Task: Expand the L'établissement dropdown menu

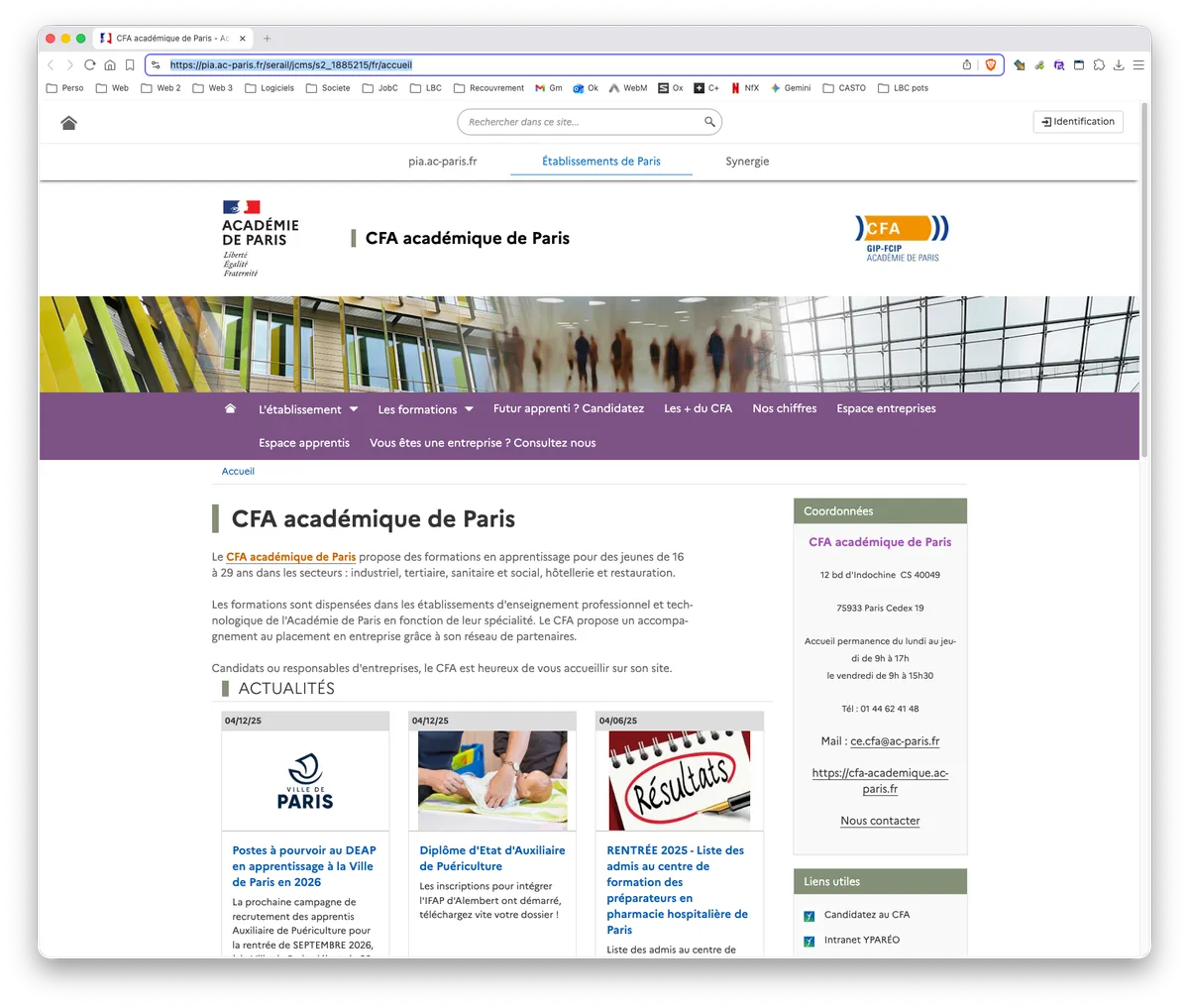Action: pyautogui.click(x=308, y=409)
